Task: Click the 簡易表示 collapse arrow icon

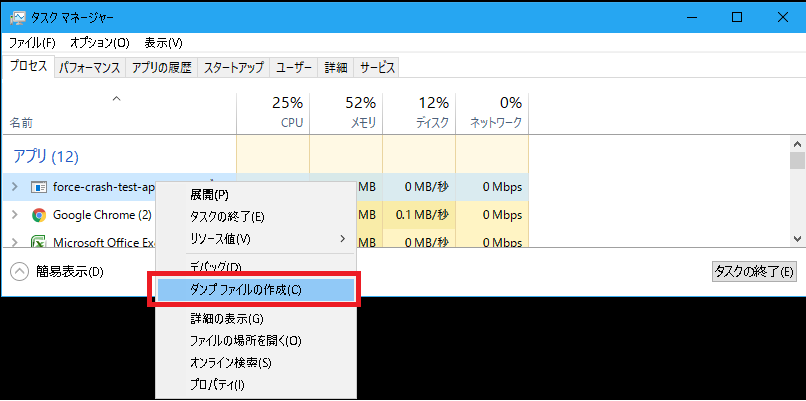Action: click(20, 272)
